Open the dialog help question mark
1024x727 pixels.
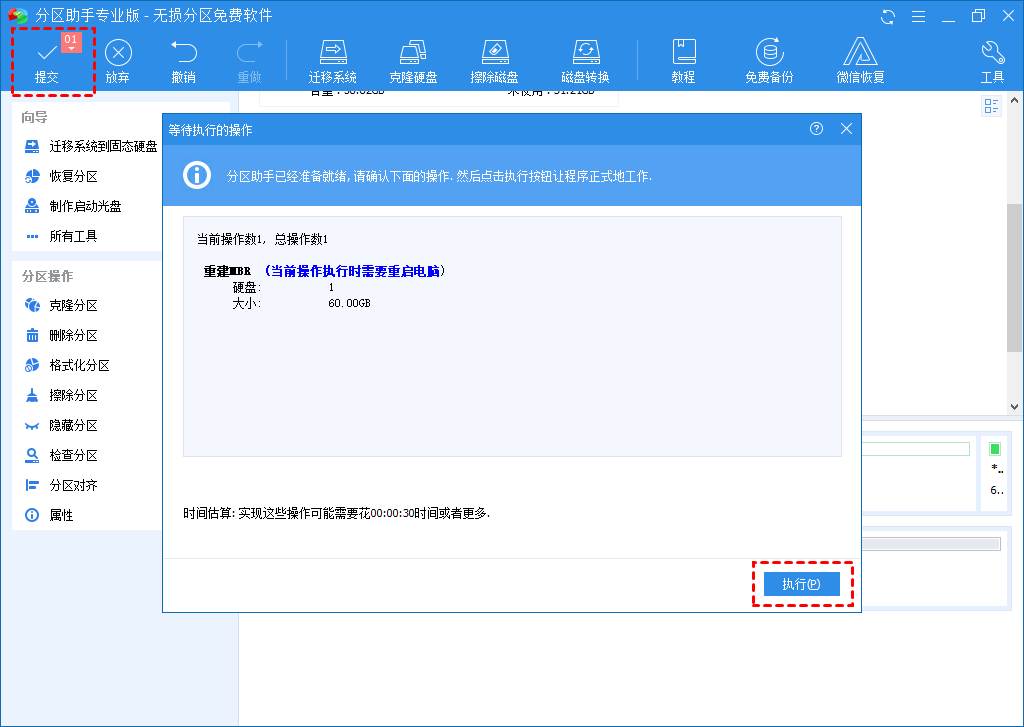click(x=818, y=128)
